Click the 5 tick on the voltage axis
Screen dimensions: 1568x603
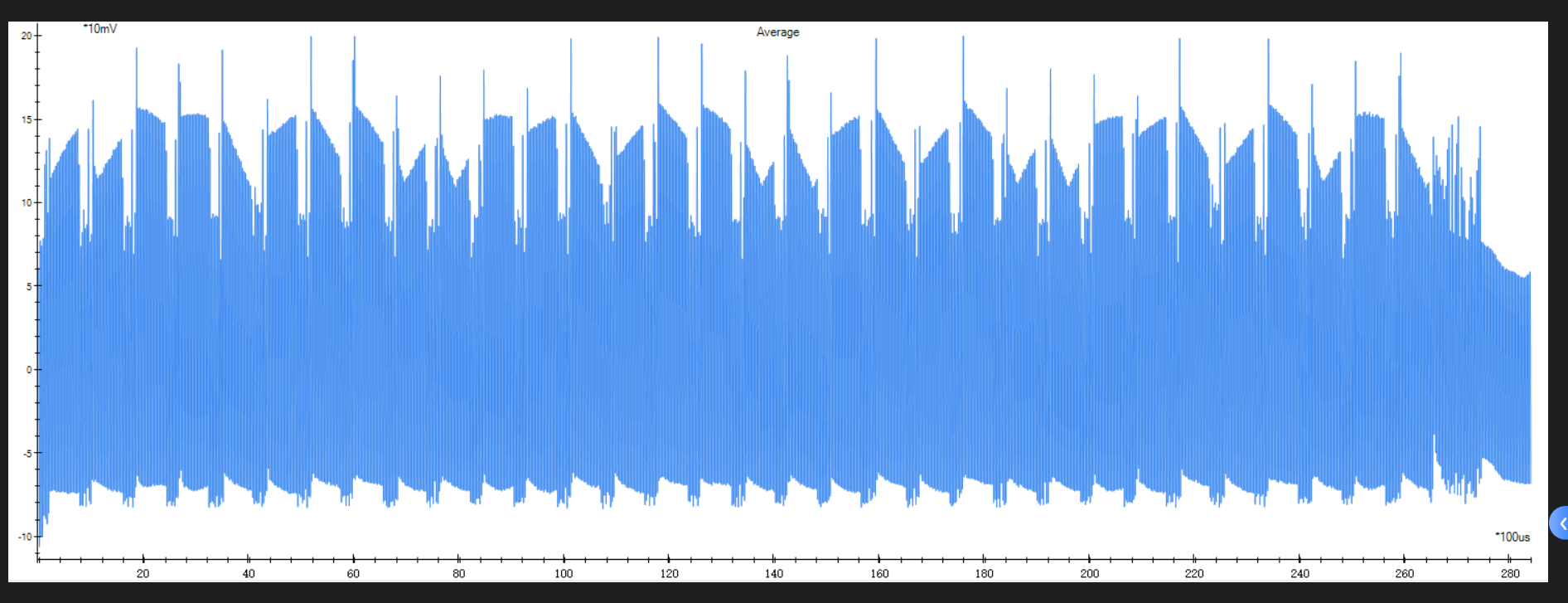(x=28, y=286)
